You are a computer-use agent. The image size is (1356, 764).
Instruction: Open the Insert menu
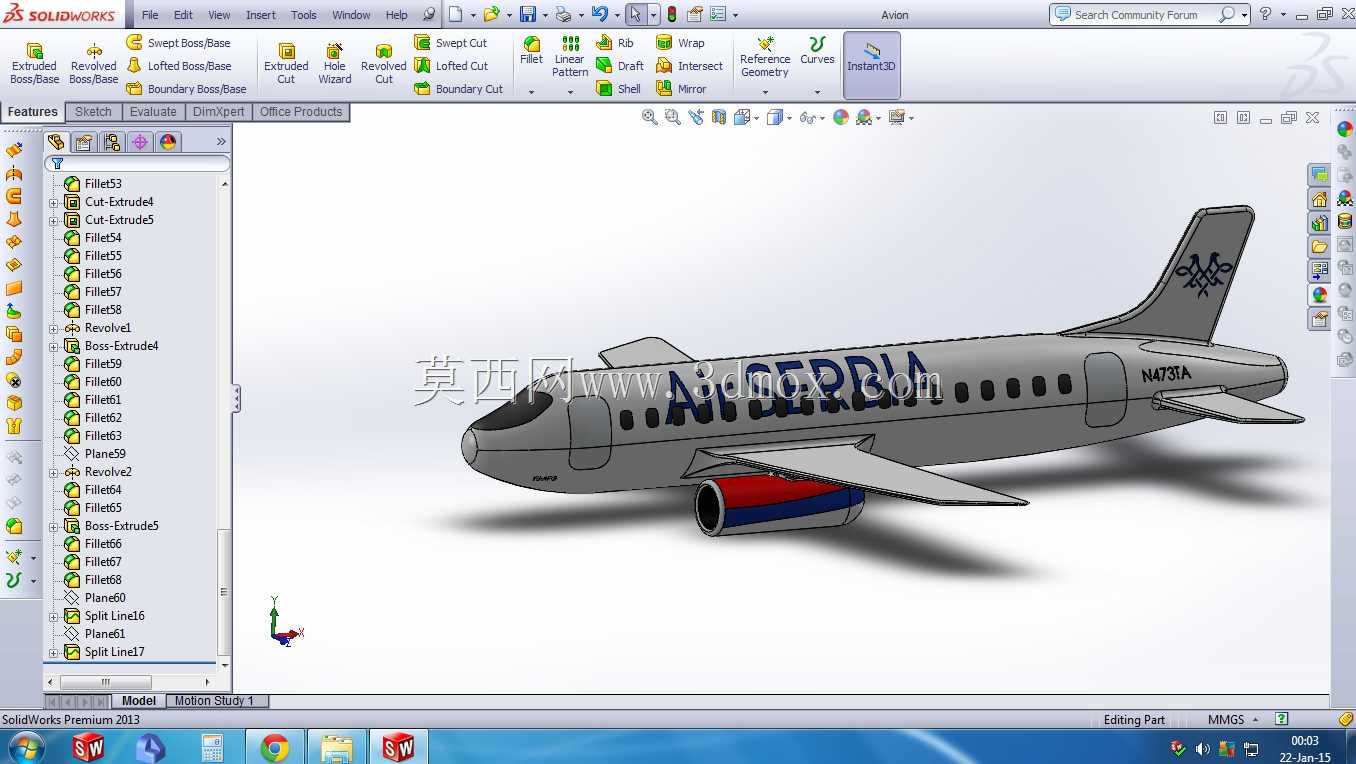pos(261,15)
